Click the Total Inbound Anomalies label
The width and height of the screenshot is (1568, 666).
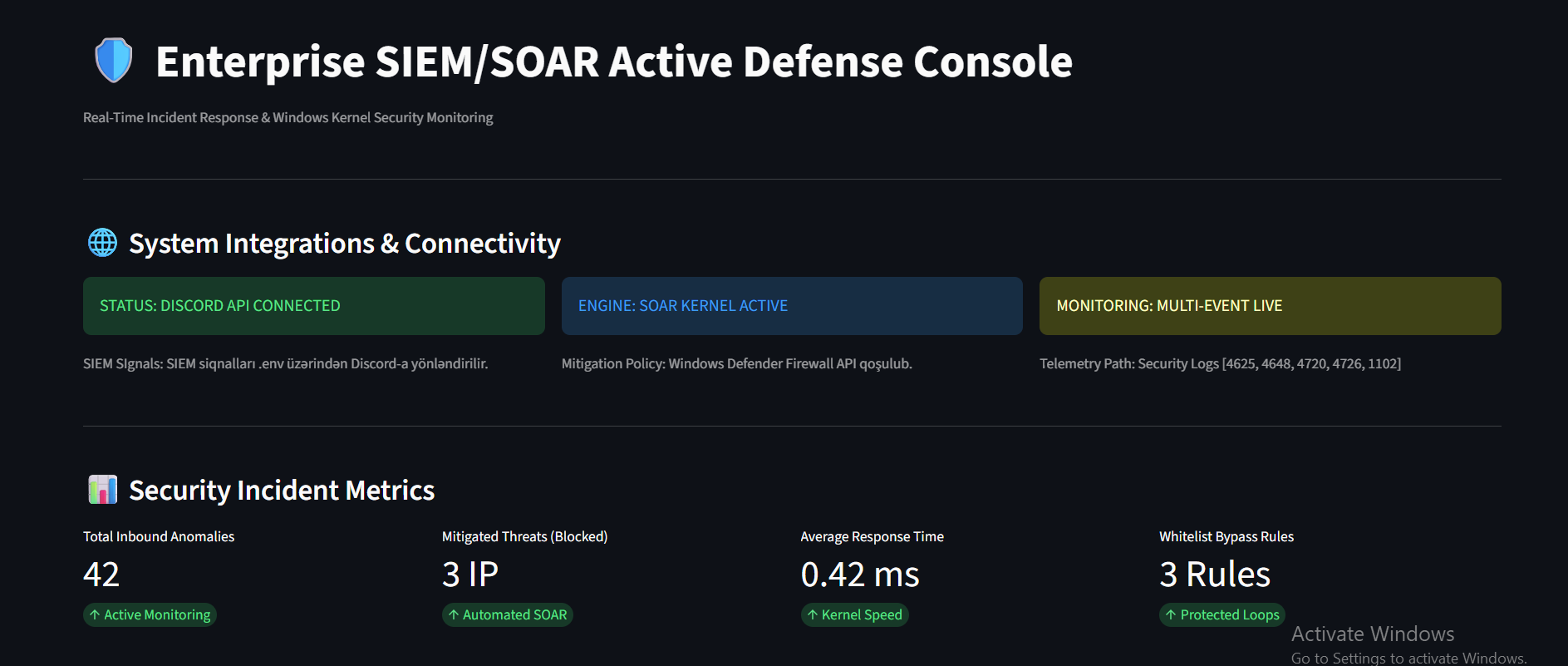(x=159, y=537)
